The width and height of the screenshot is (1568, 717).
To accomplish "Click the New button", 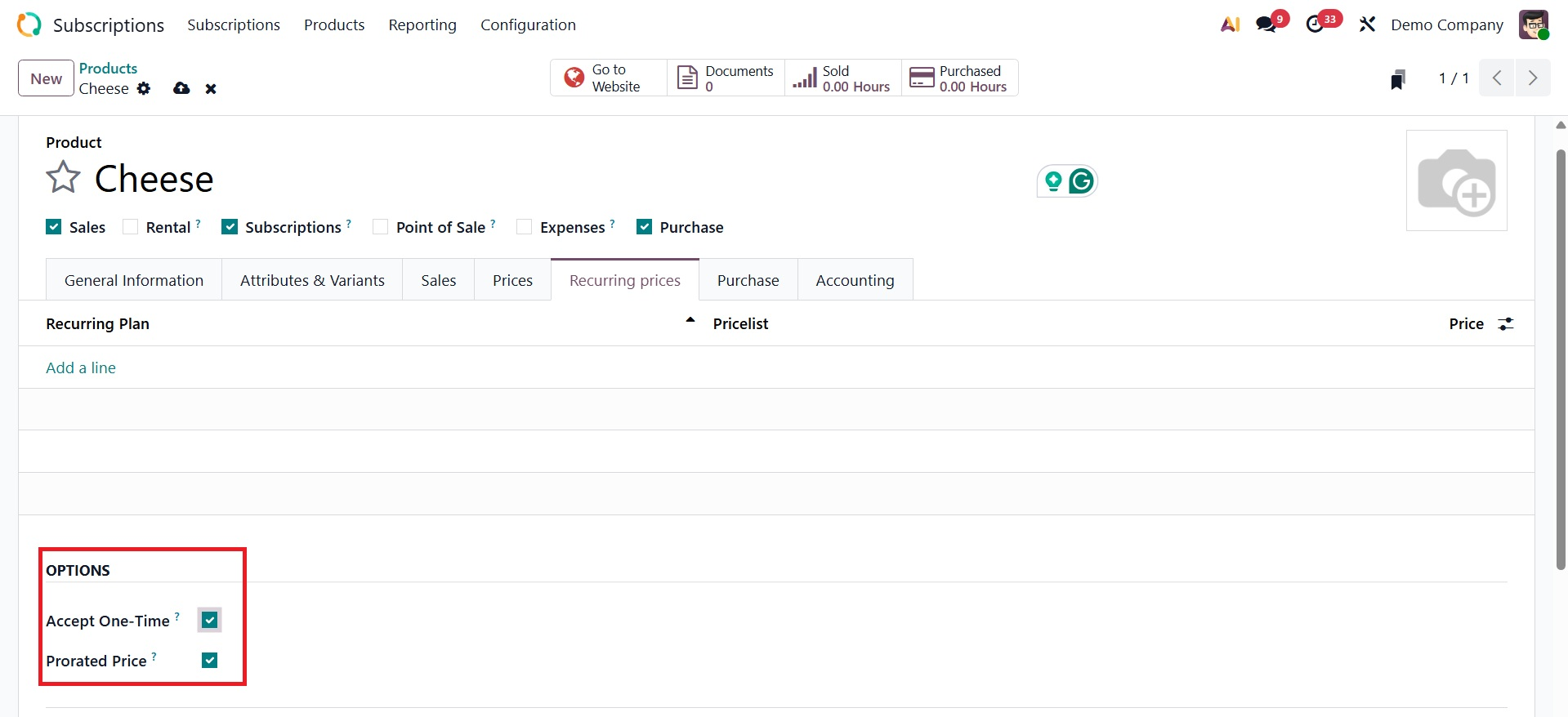I will [46, 78].
